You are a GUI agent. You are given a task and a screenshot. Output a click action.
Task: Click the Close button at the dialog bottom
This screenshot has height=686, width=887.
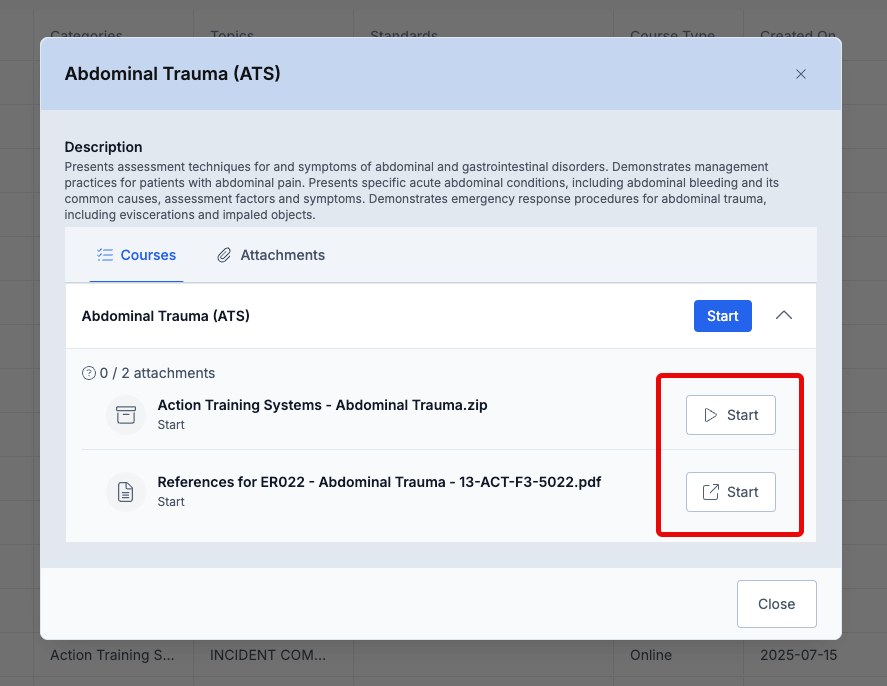(x=776, y=604)
